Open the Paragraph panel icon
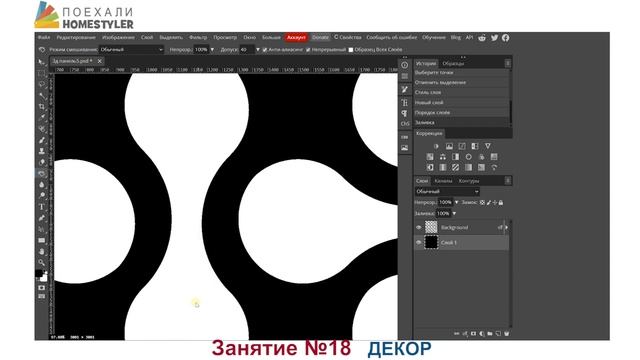 click(x=404, y=113)
